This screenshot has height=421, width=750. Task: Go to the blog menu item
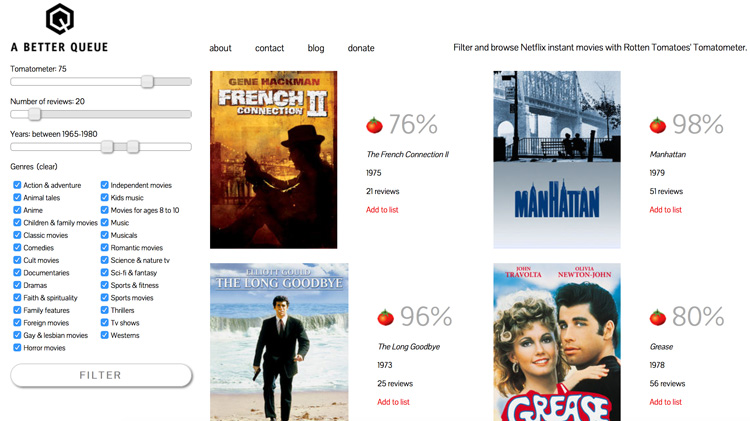click(x=316, y=48)
